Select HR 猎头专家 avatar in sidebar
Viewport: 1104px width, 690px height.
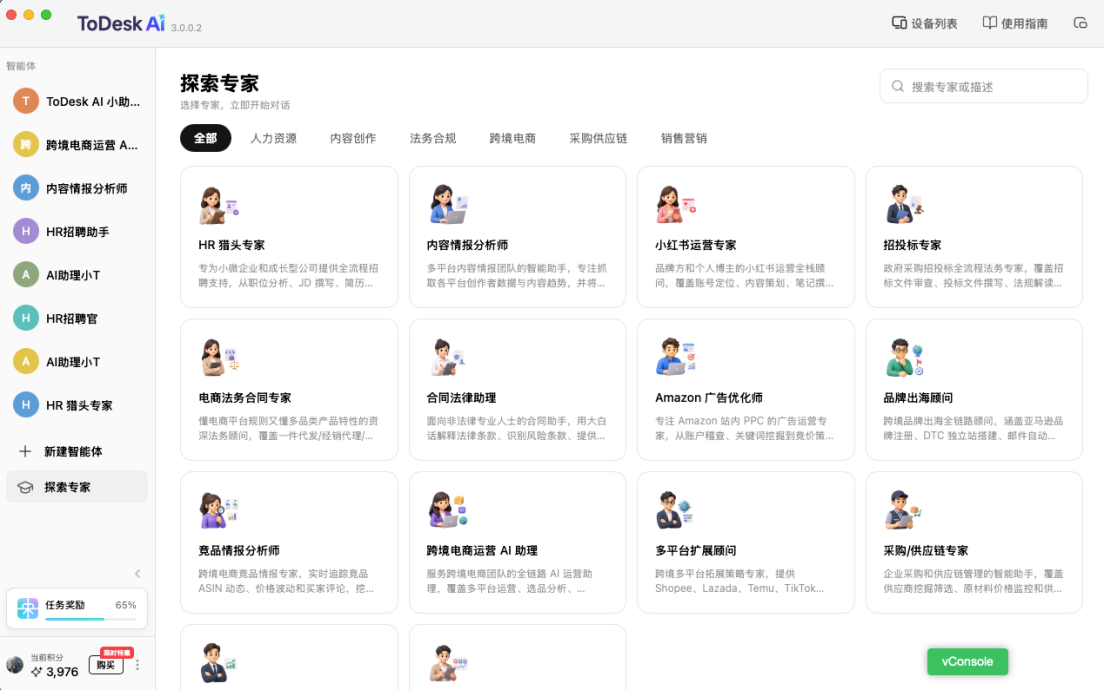point(26,405)
